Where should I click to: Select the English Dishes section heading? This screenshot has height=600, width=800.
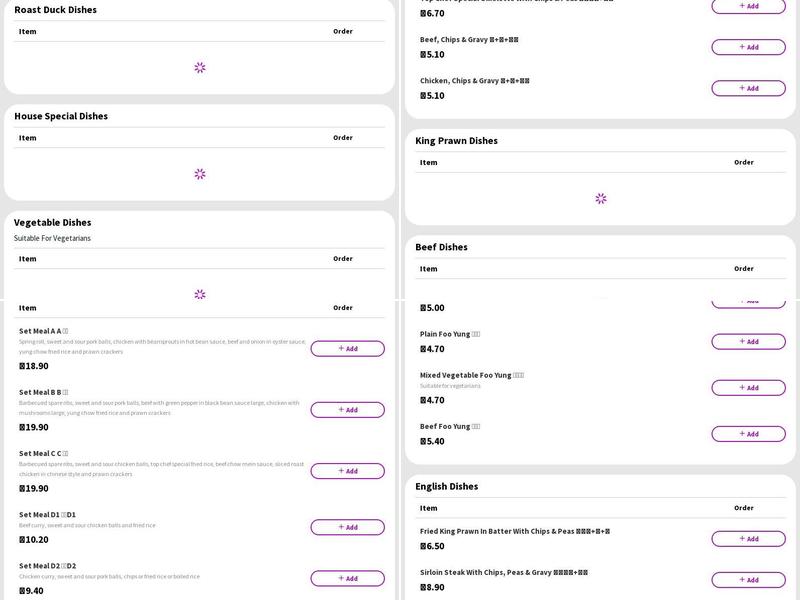pos(447,486)
